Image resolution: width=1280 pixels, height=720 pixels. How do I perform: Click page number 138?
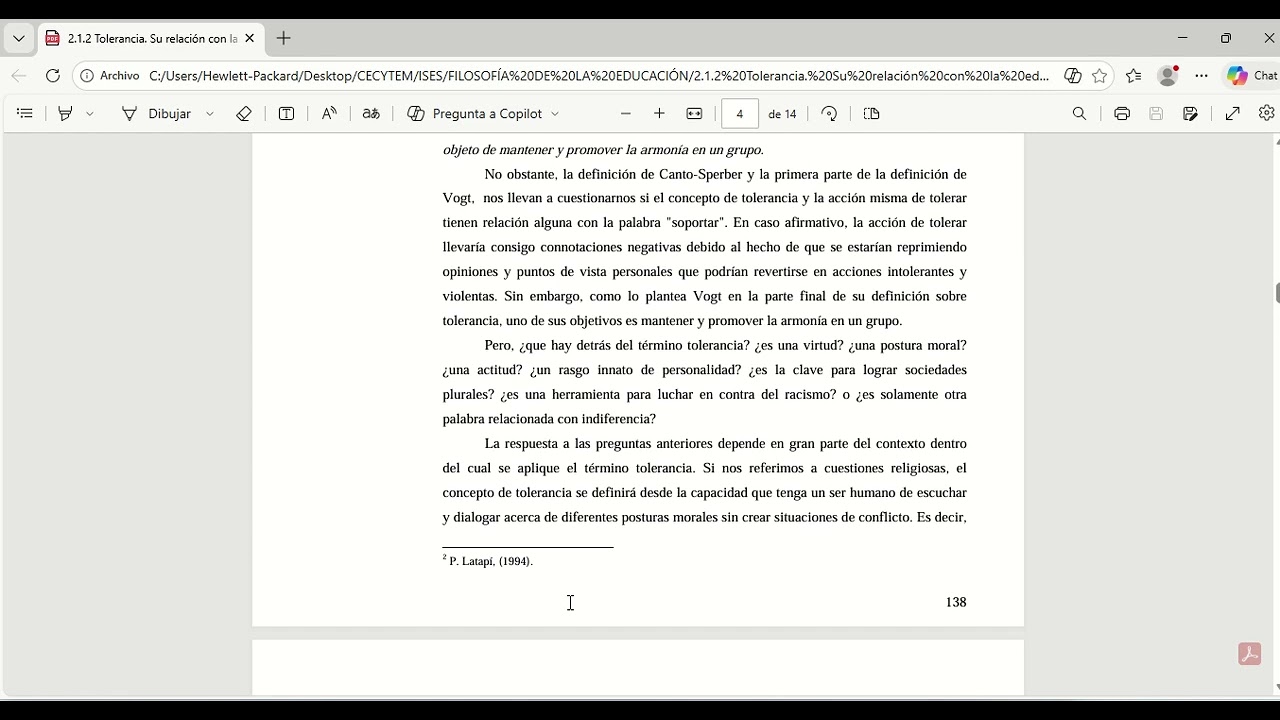956,602
